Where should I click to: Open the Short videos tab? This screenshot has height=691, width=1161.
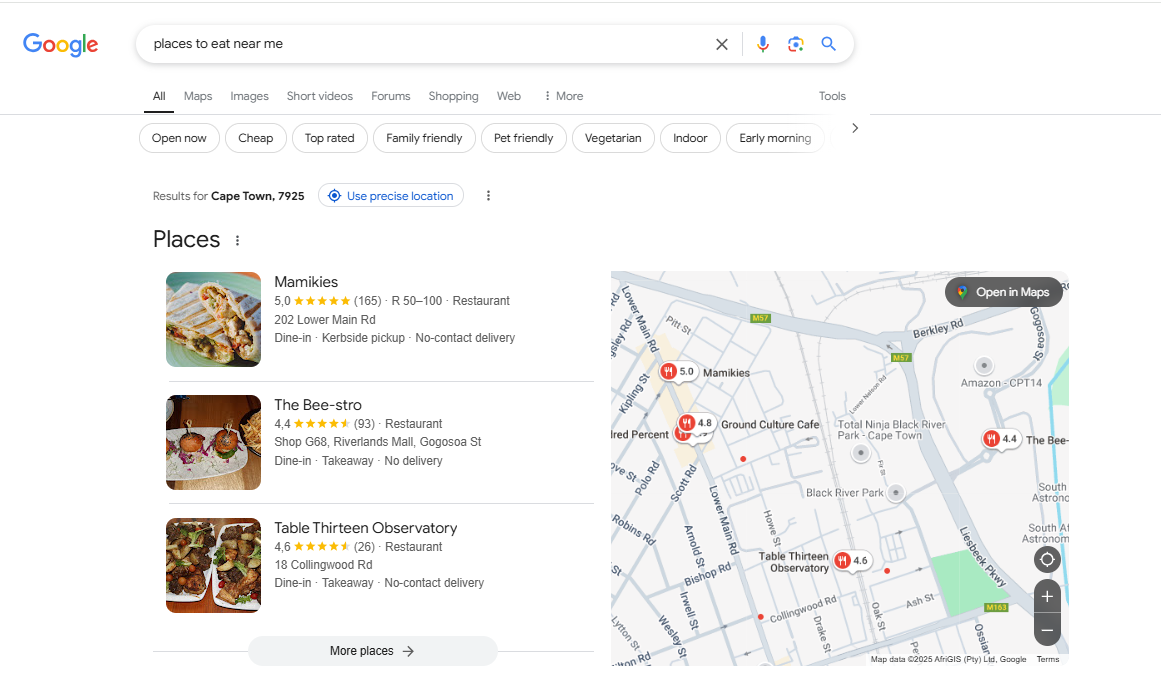[320, 96]
